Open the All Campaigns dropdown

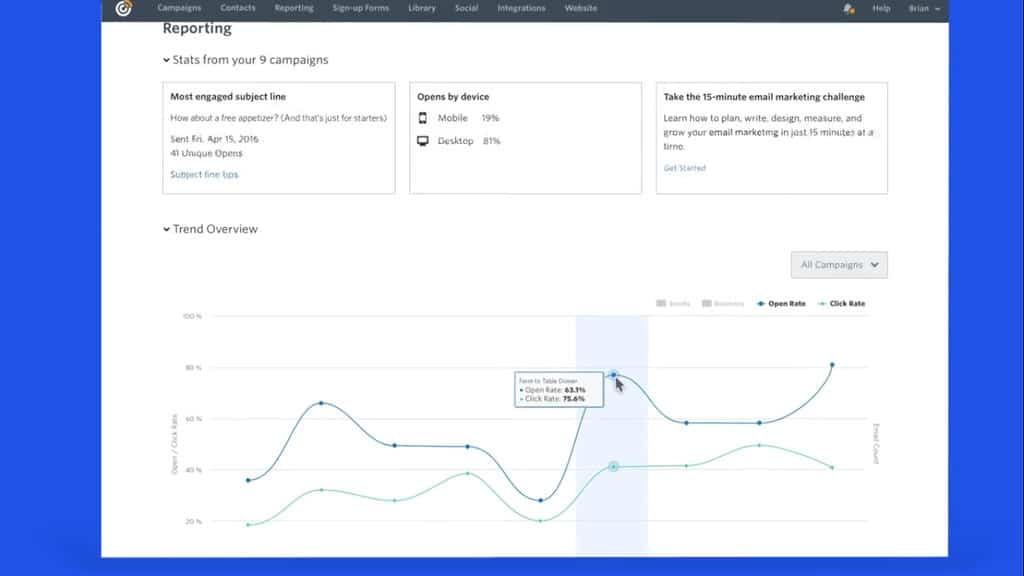point(839,265)
